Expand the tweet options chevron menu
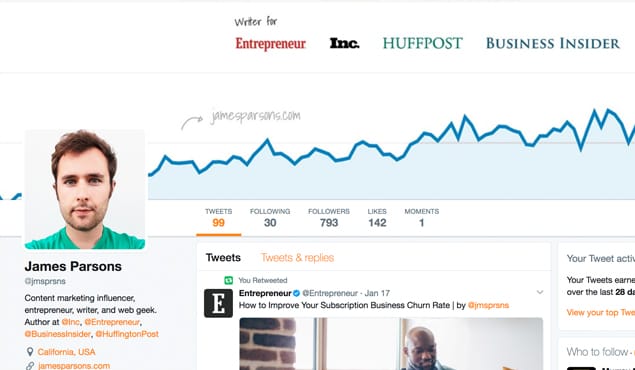The height and width of the screenshot is (370, 635). pyautogui.click(x=539, y=292)
